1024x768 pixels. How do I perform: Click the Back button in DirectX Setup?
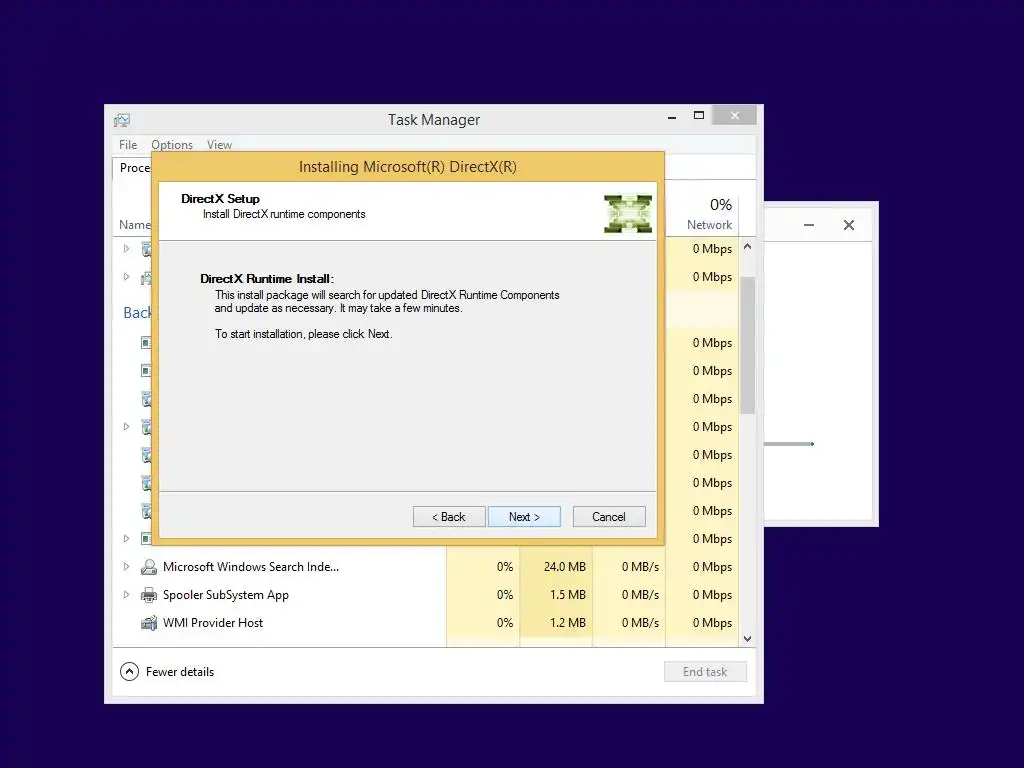click(x=449, y=517)
